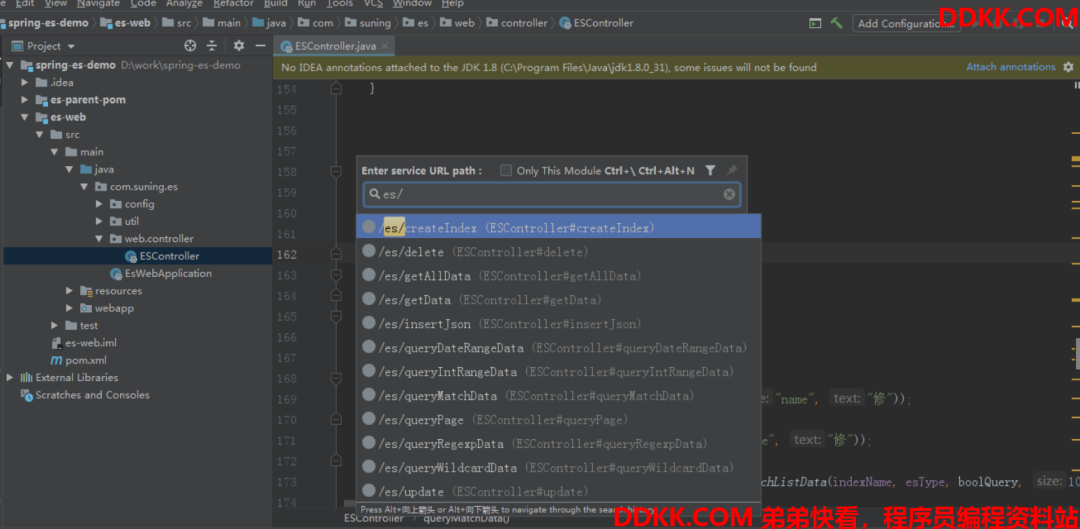Click the round icon beside /es/createIndex
This screenshot has width=1080, height=529.
(369, 227)
